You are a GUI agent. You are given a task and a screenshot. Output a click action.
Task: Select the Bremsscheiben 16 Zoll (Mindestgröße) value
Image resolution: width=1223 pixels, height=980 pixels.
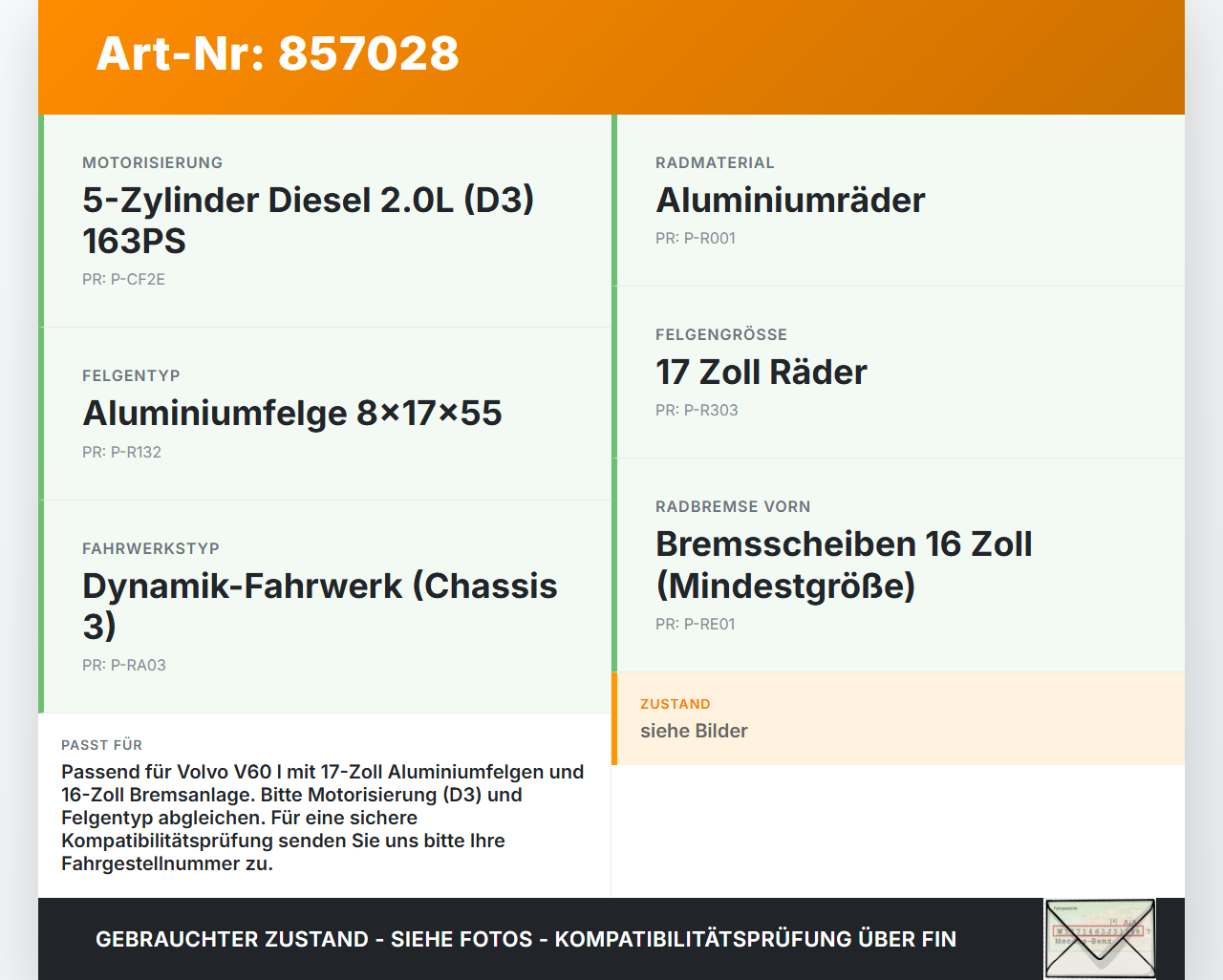tap(844, 565)
